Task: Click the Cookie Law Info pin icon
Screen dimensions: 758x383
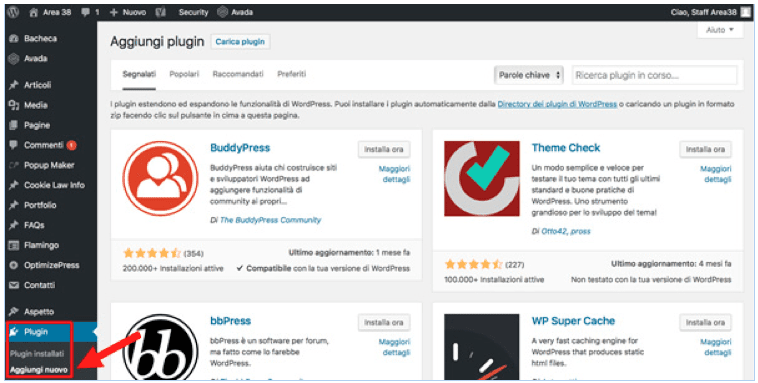Action: pos(14,185)
